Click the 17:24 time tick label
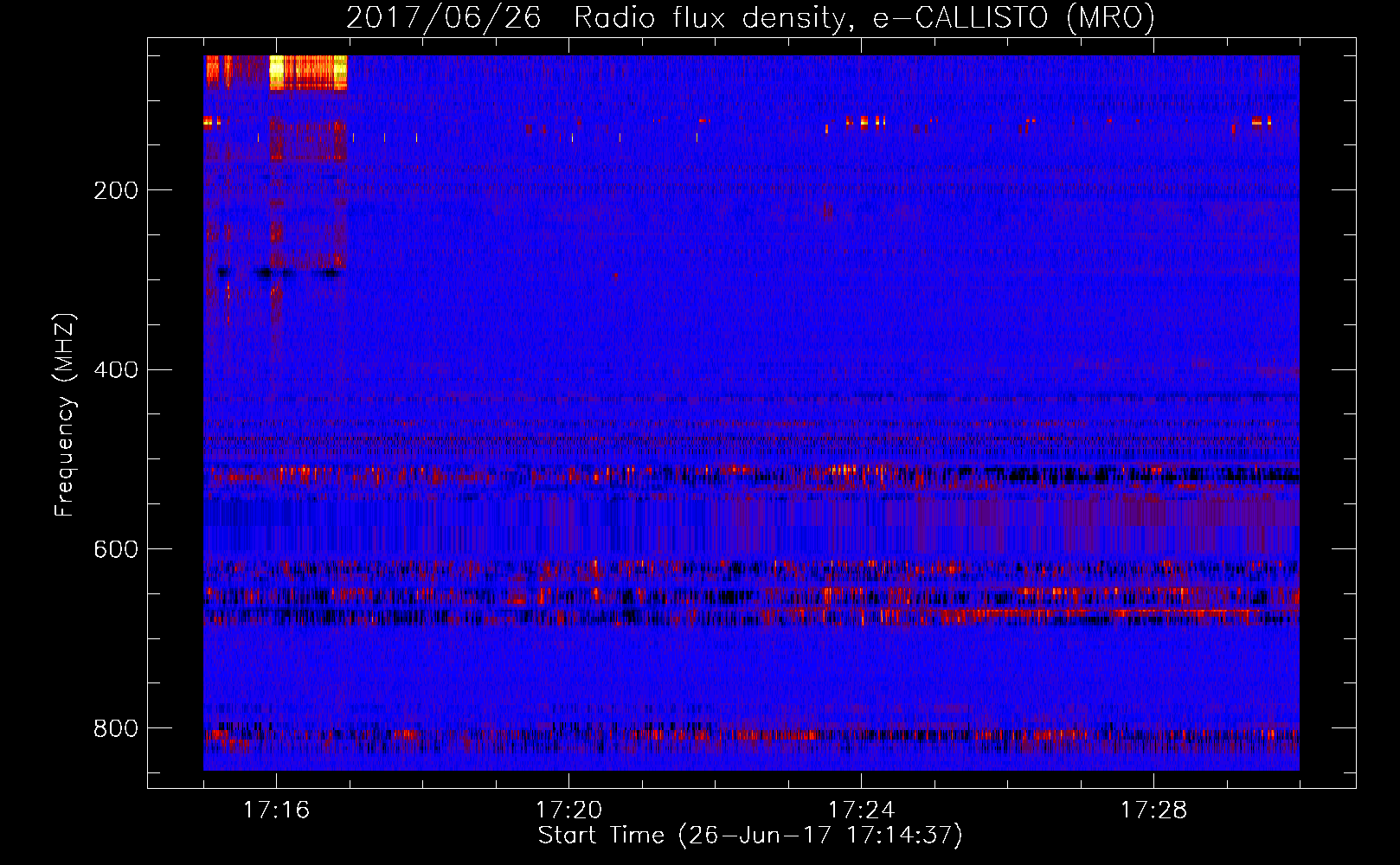1400x865 pixels. point(861,811)
